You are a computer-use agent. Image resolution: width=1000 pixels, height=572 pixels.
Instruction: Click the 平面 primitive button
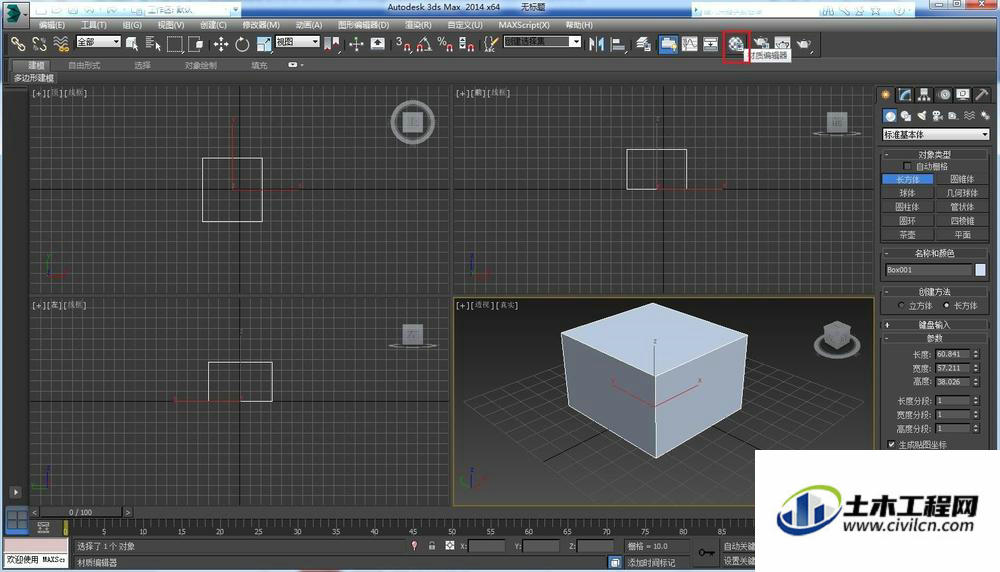962,235
